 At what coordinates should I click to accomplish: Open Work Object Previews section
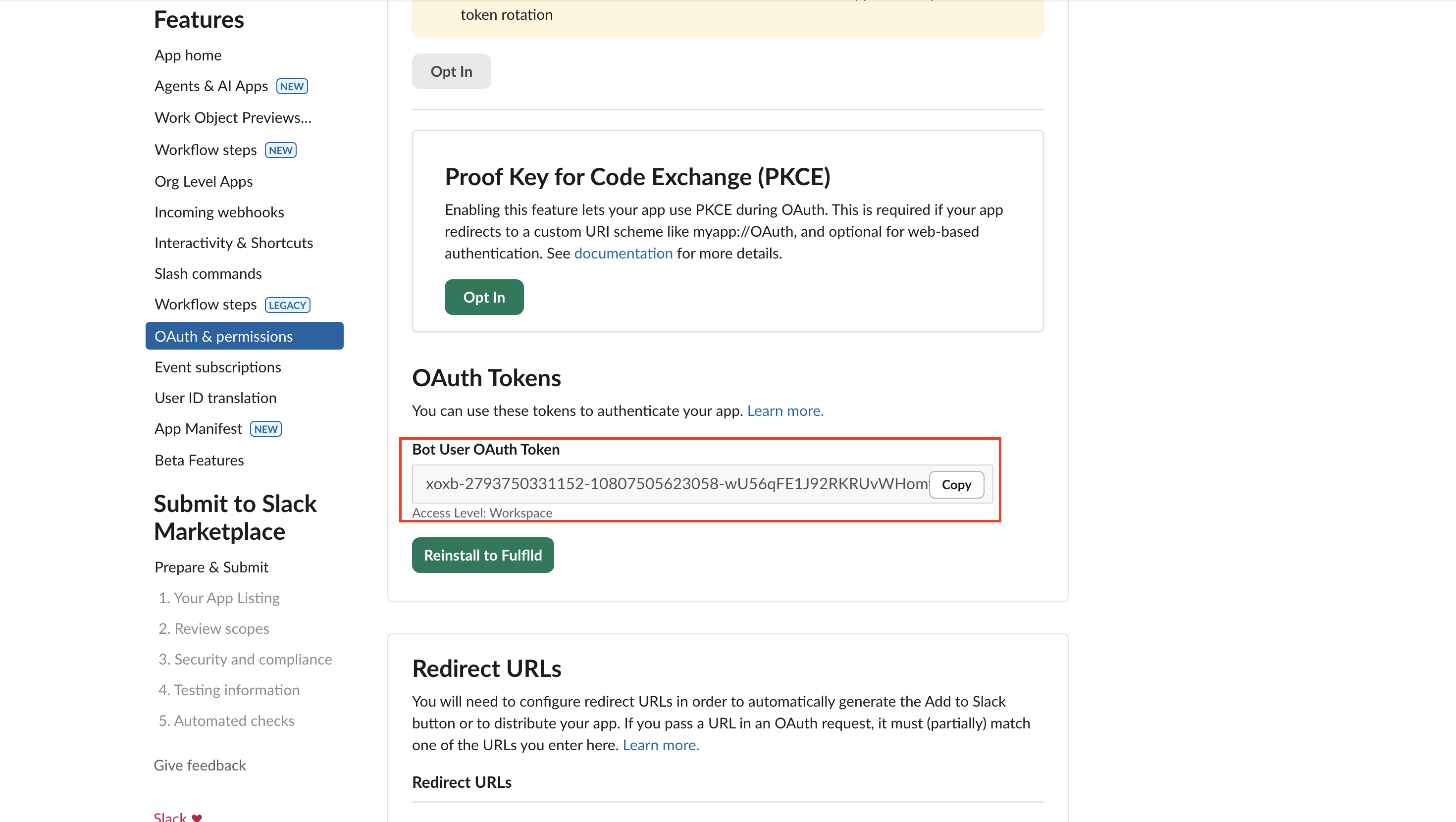click(233, 117)
